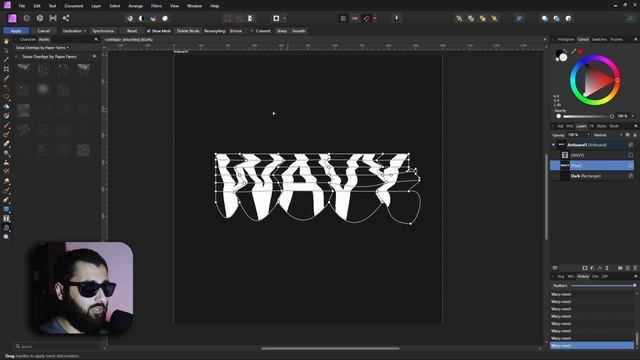Click the snapping magnet icon

click(367, 18)
